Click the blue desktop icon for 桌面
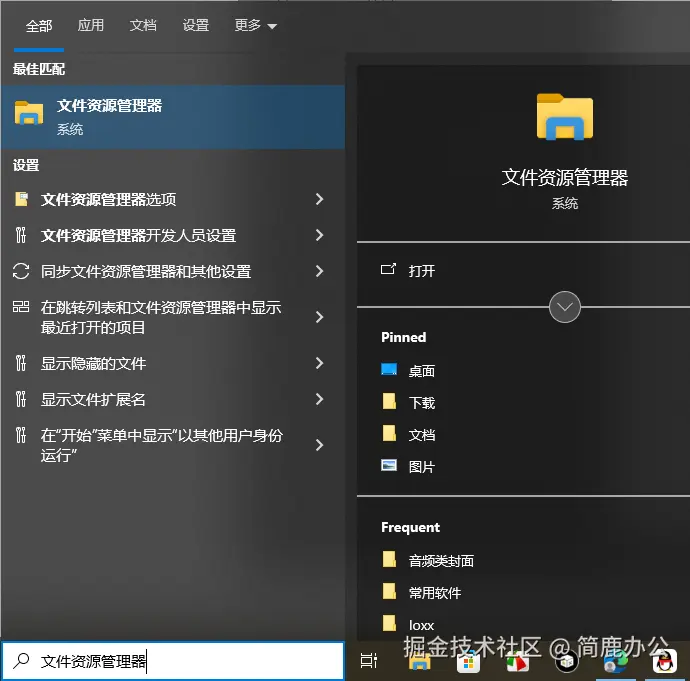 (389, 369)
